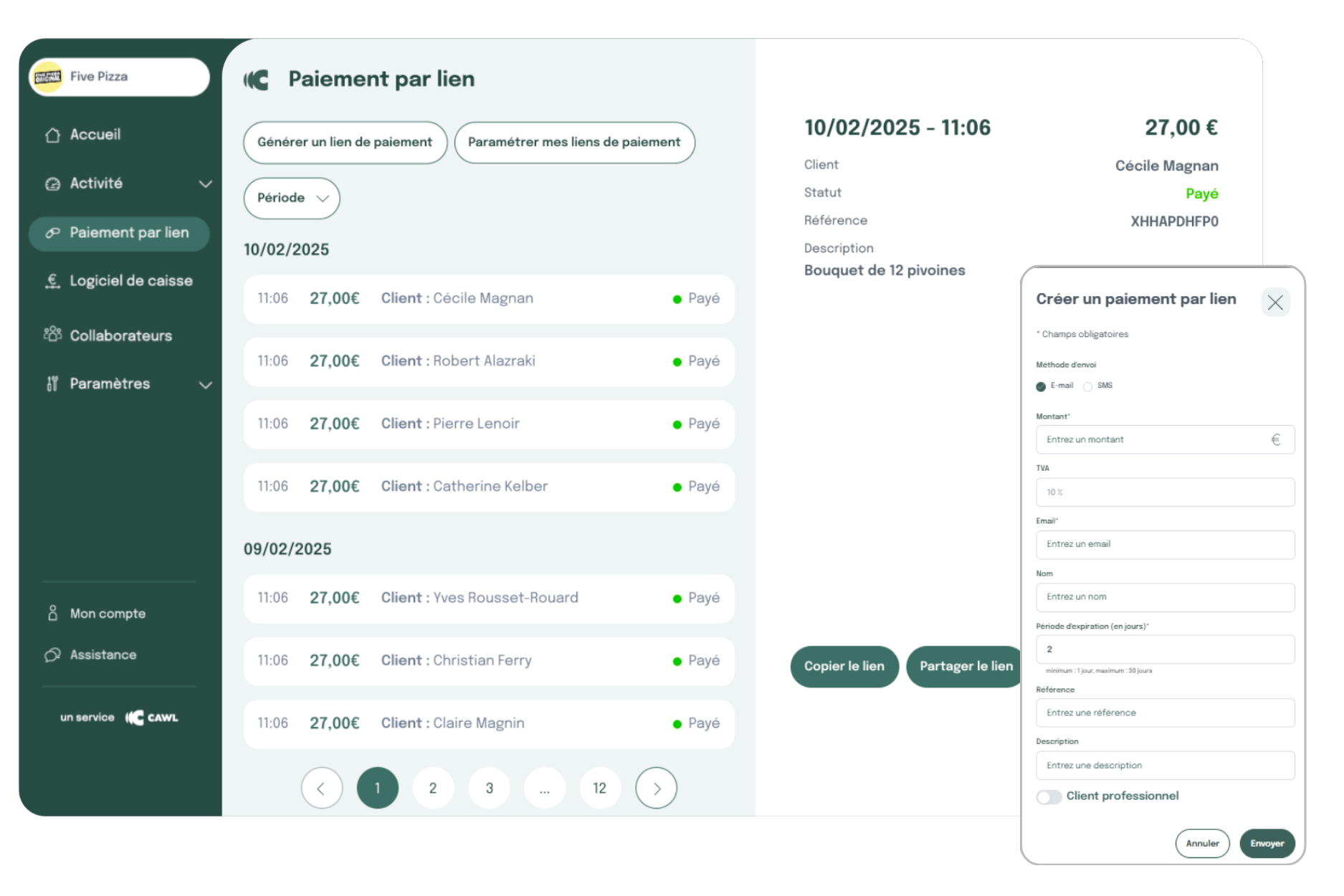The width and height of the screenshot is (1344, 896).
Task: Select the SMS sending method
Action: (1087, 386)
